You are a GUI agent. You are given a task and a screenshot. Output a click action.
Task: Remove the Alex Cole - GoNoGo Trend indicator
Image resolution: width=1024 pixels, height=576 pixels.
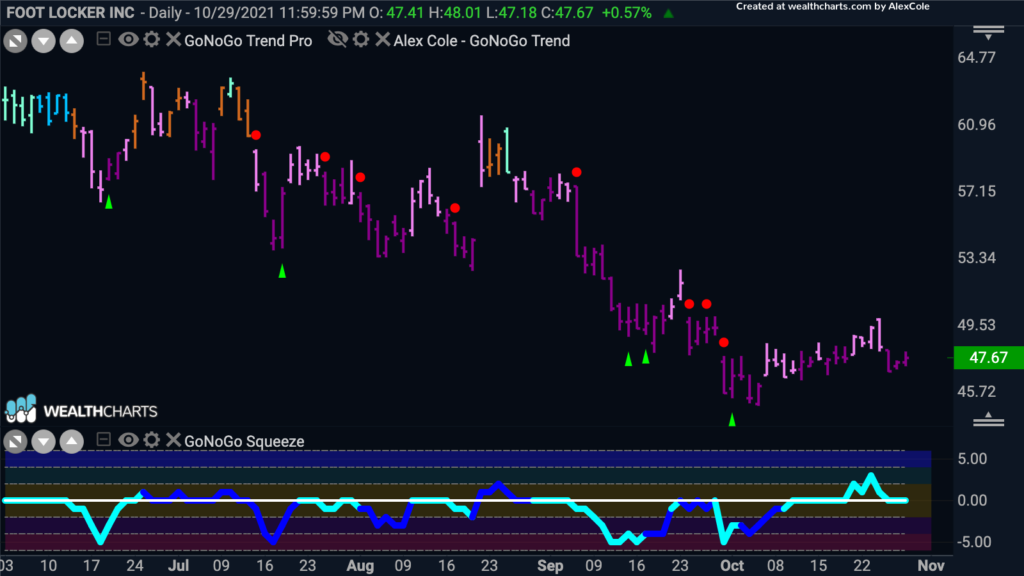(x=382, y=40)
